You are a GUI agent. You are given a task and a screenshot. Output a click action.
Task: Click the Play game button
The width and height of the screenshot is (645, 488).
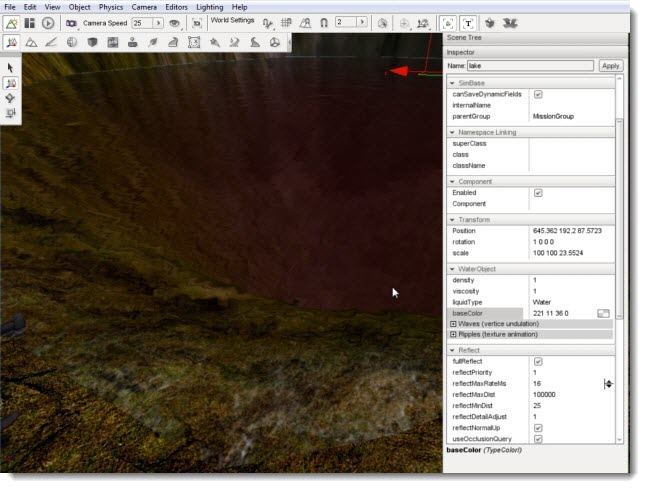point(48,23)
